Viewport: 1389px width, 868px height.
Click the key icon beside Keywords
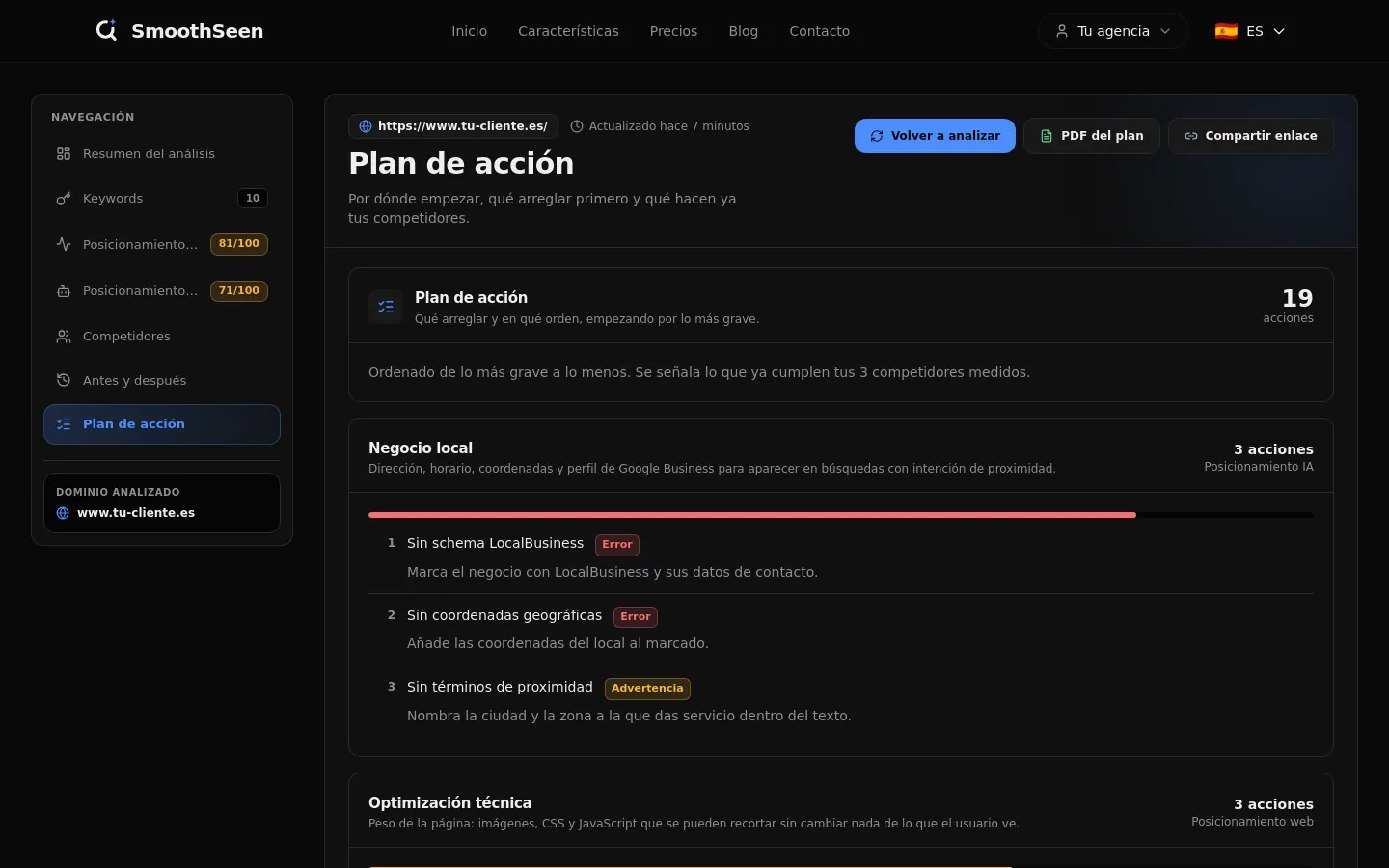(x=64, y=198)
